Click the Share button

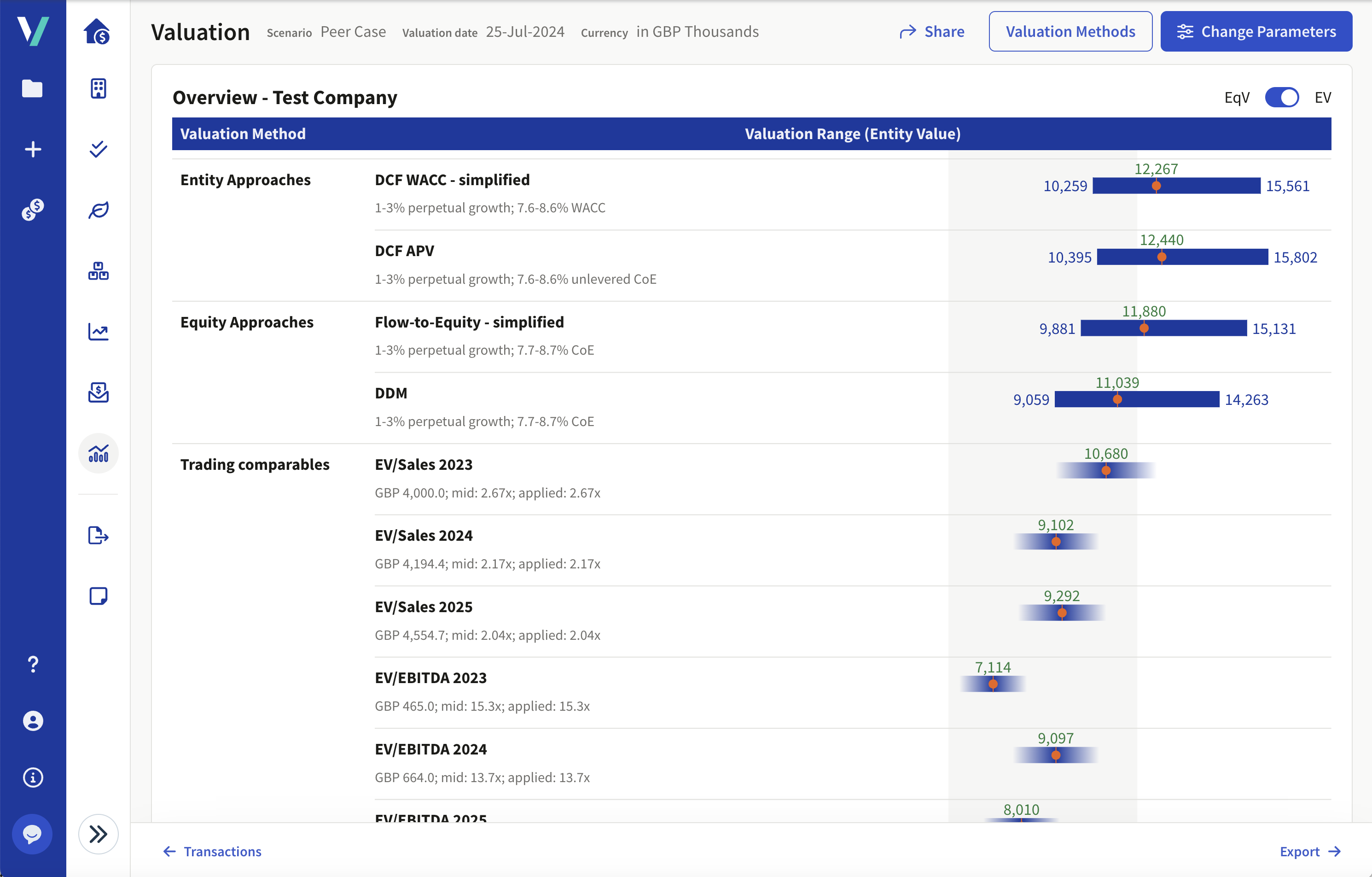tap(931, 31)
